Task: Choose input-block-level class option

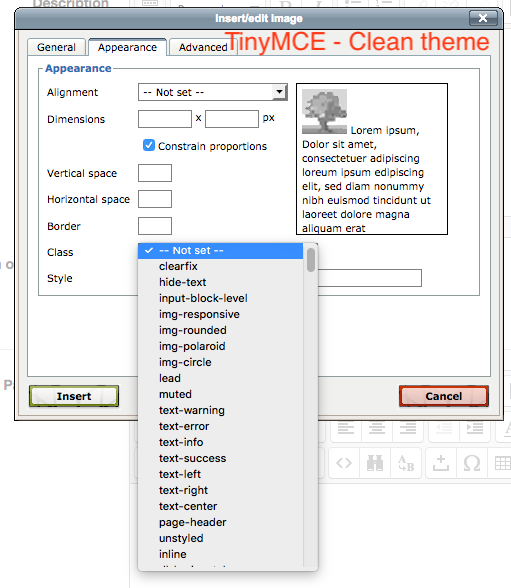Action: click(x=220, y=298)
